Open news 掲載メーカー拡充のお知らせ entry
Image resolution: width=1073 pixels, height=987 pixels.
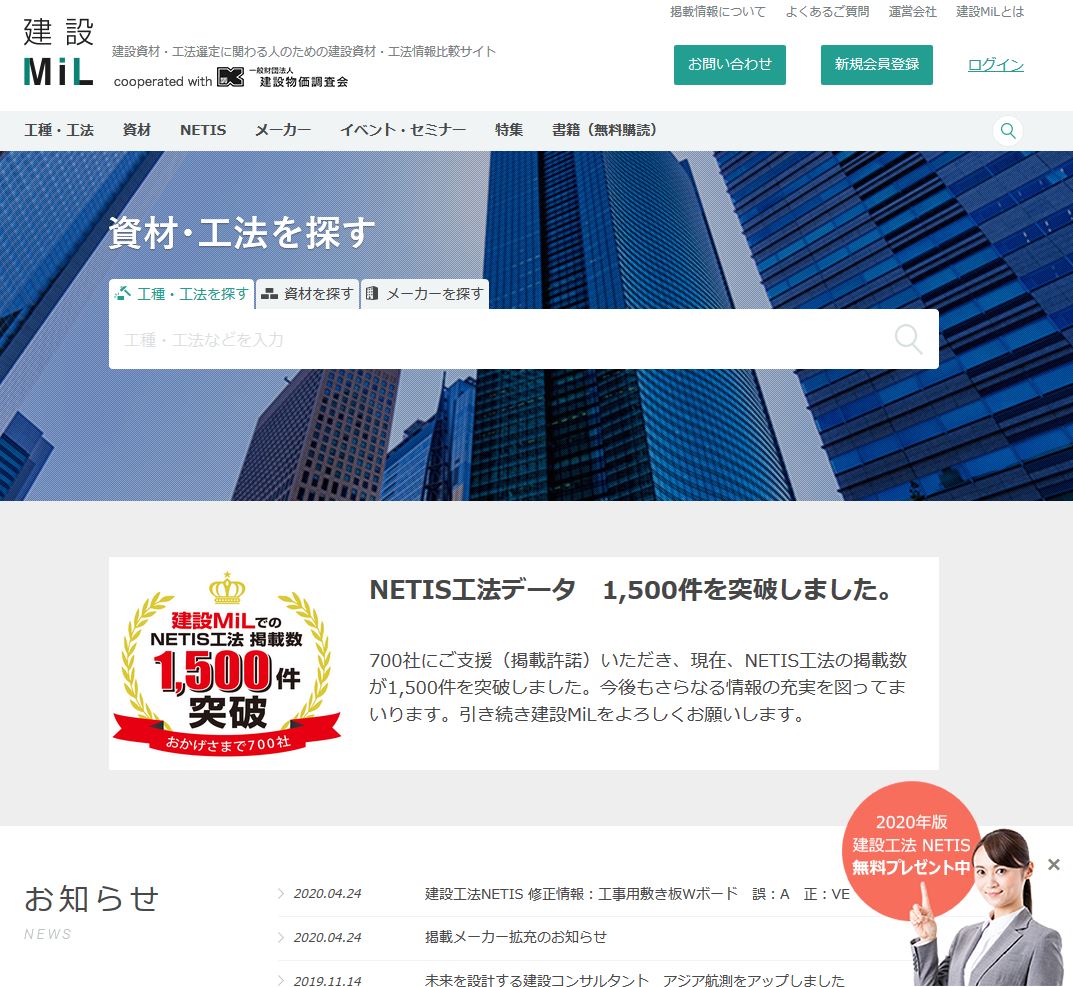pos(515,937)
